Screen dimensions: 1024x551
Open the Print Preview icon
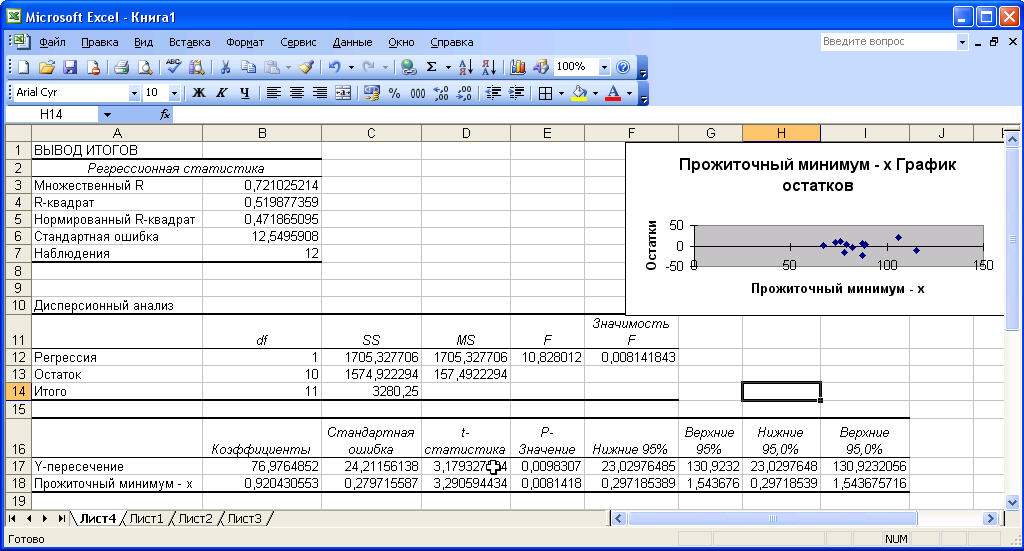[145, 67]
